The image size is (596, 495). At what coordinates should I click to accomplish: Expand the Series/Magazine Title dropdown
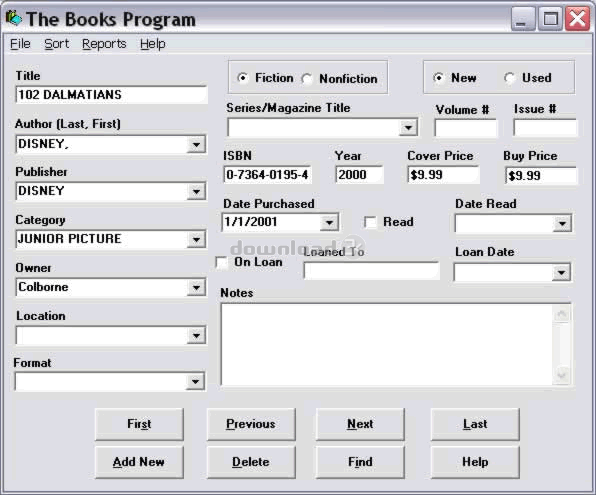[x=408, y=128]
